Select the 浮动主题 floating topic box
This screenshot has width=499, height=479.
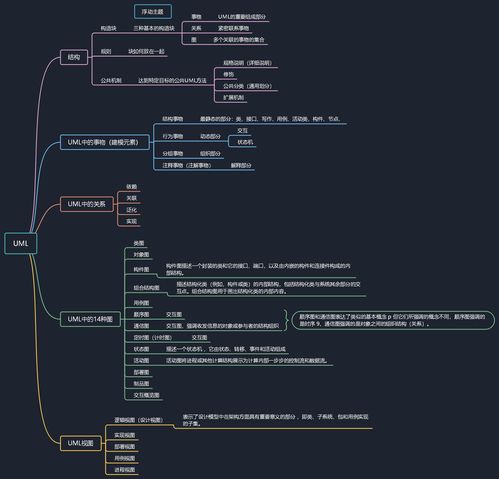(x=153, y=12)
